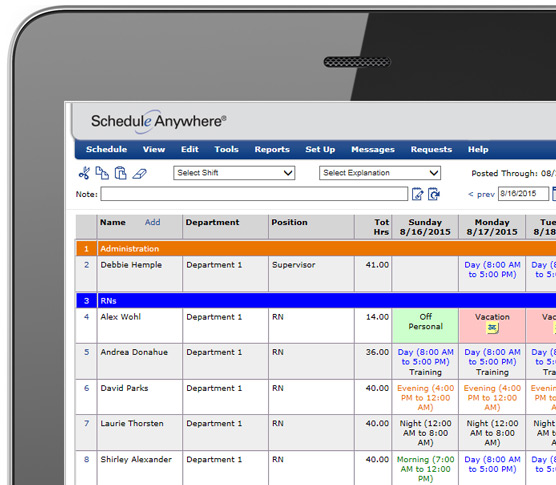Click the Cut scissors icon
556x485 pixels.
pyautogui.click(x=84, y=173)
